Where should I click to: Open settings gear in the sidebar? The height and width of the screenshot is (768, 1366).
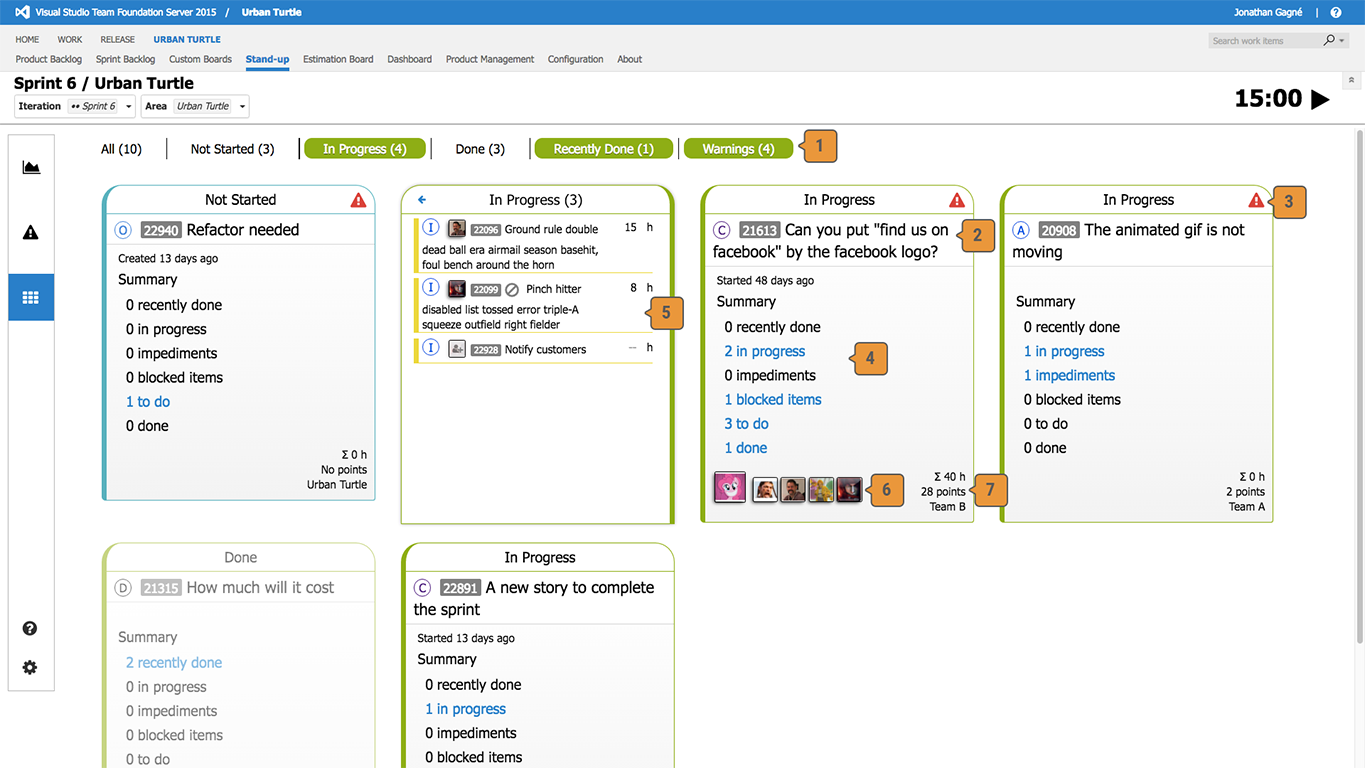(30, 667)
